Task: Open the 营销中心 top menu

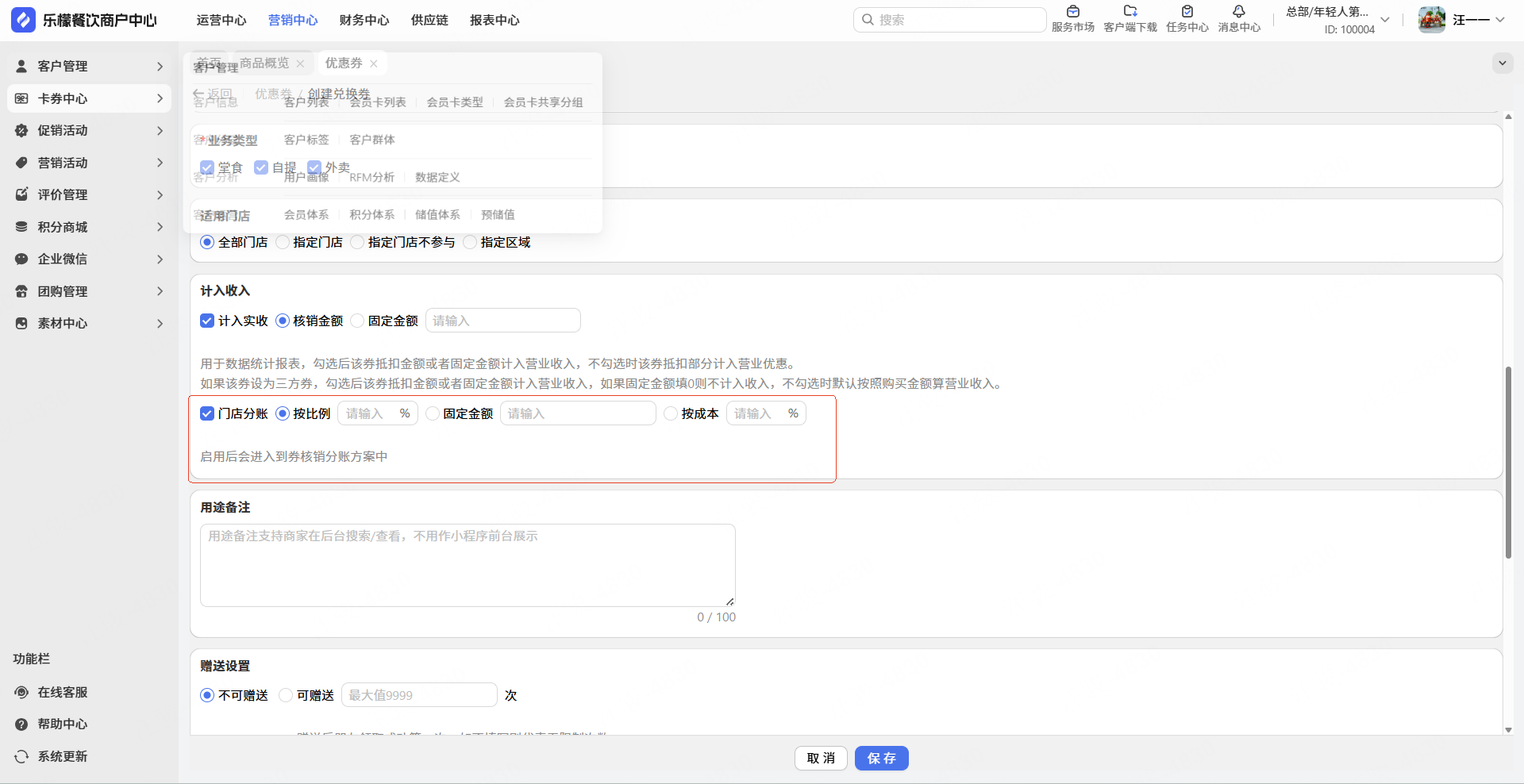Action: coord(293,21)
